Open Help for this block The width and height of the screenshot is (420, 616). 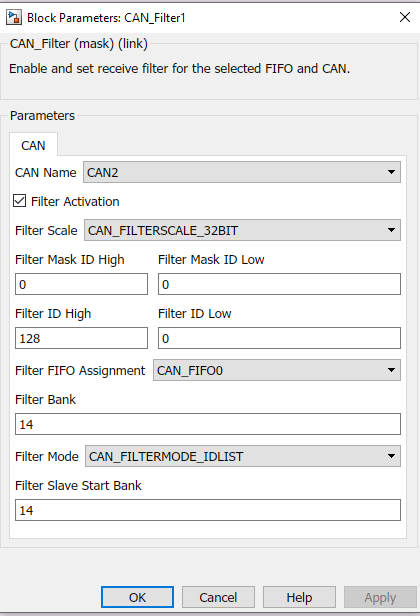299,597
